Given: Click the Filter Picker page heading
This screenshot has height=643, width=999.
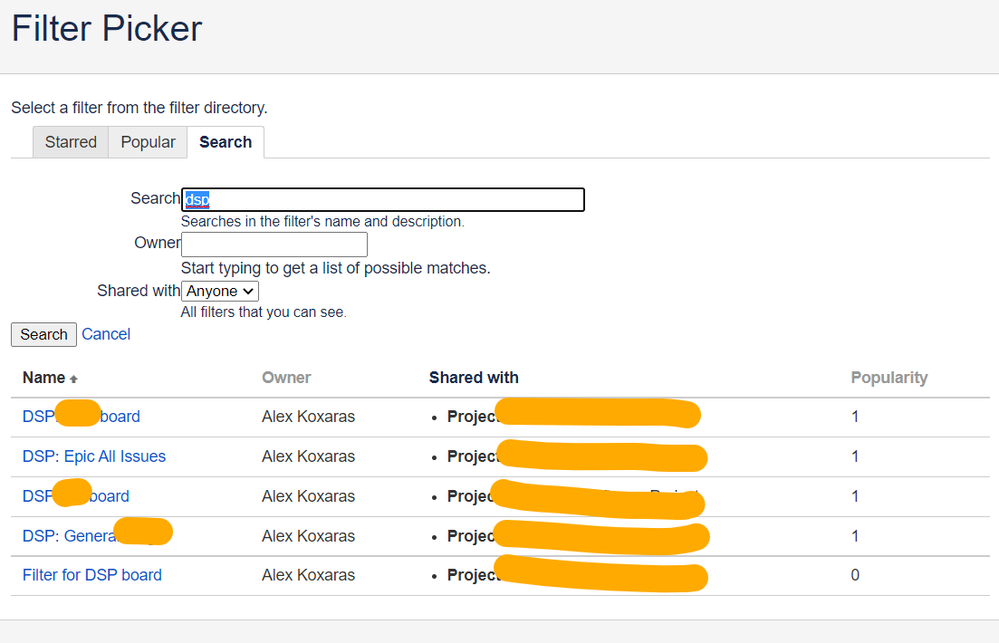Looking at the screenshot, I should (x=106, y=29).
